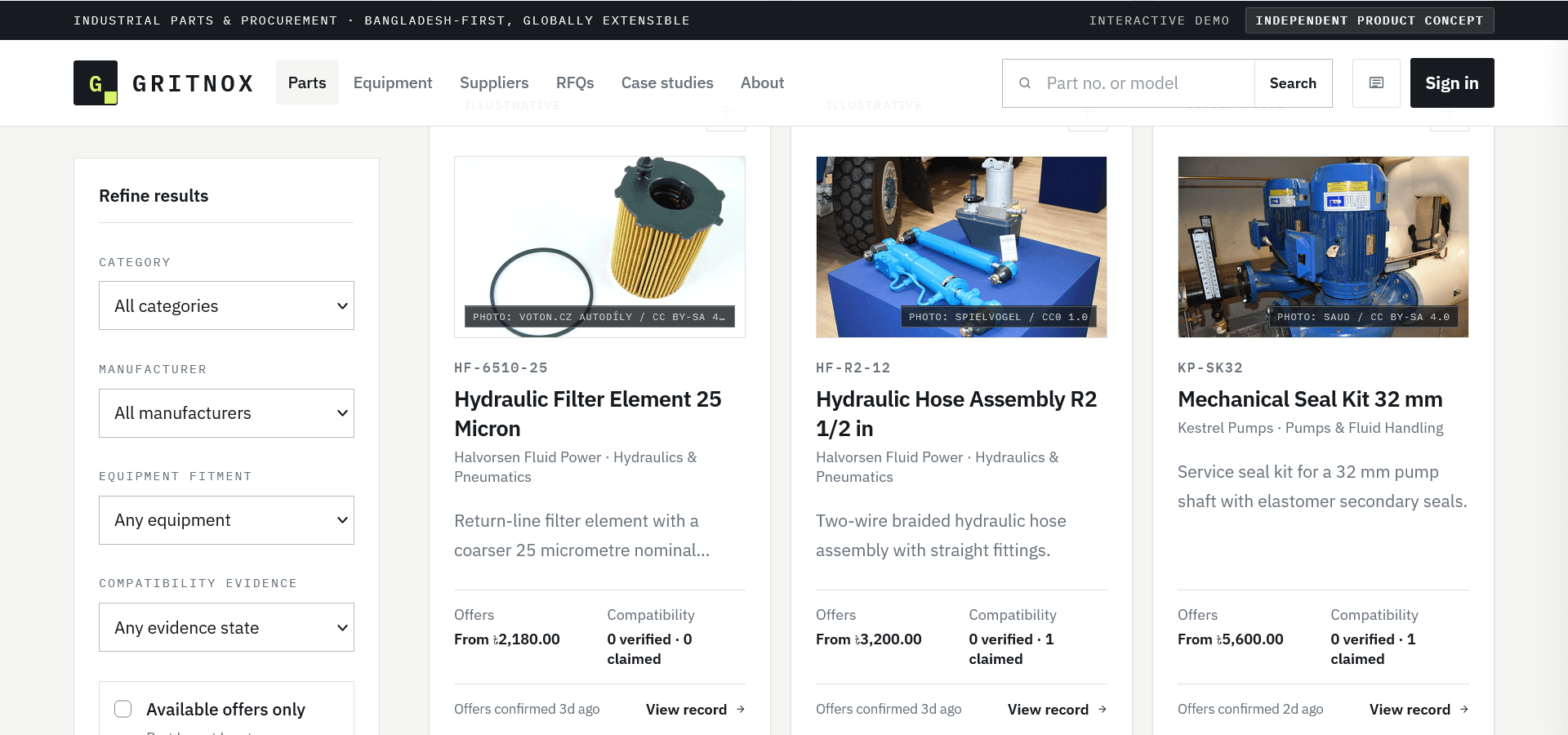Click arrow beside Mechanical Seal Kit View record
The height and width of the screenshot is (735, 1568).
pyautogui.click(x=1464, y=709)
